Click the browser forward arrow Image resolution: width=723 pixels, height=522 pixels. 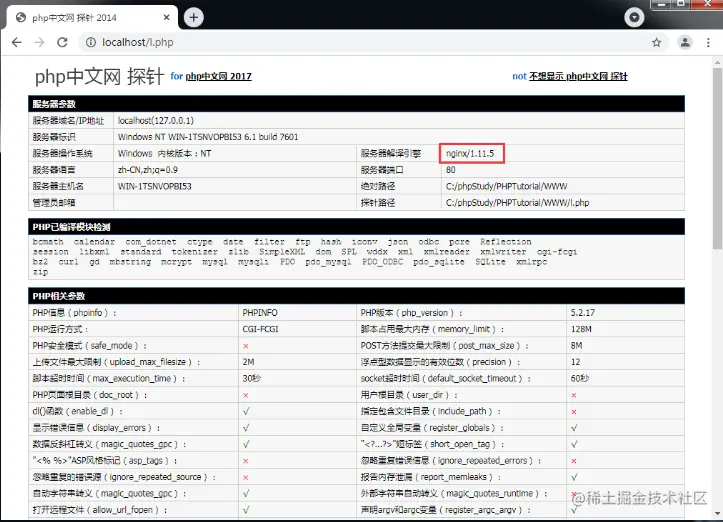[40, 42]
